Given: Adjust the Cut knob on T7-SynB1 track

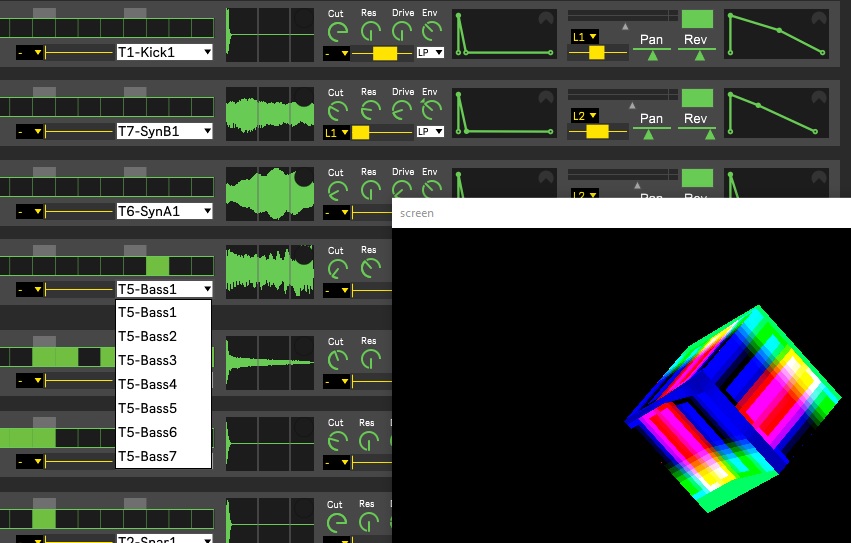Looking at the screenshot, I should click(x=338, y=111).
